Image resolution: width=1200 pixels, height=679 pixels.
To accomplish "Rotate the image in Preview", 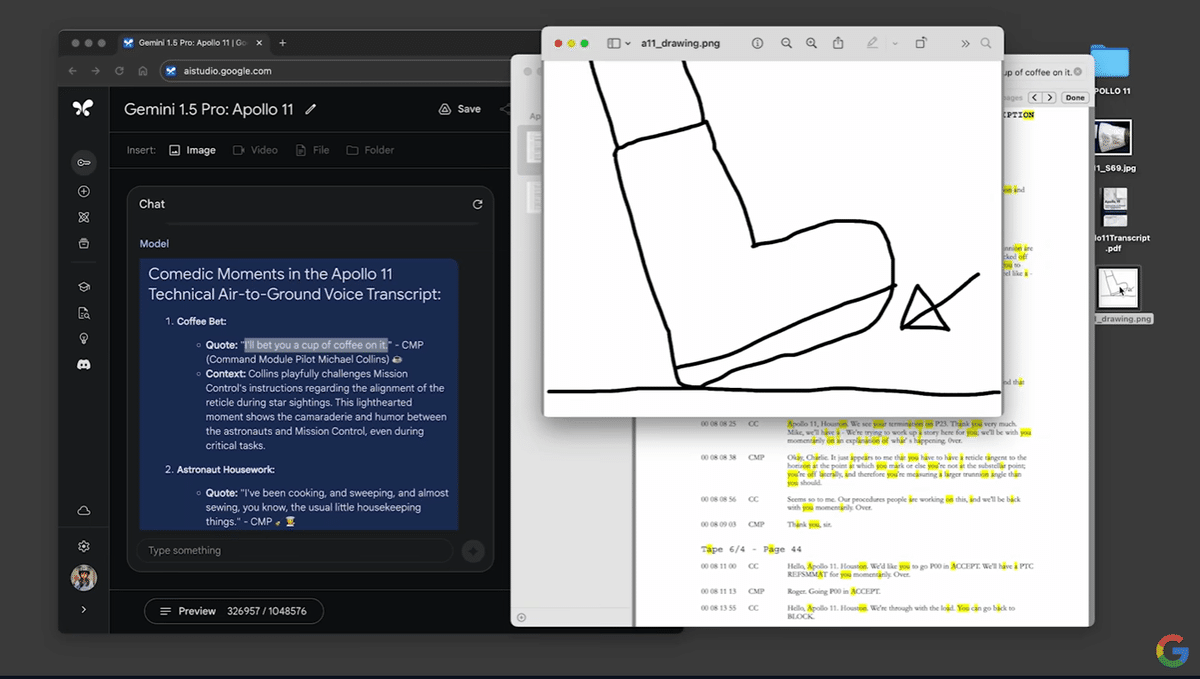I will pyautogui.click(x=921, y=43).
